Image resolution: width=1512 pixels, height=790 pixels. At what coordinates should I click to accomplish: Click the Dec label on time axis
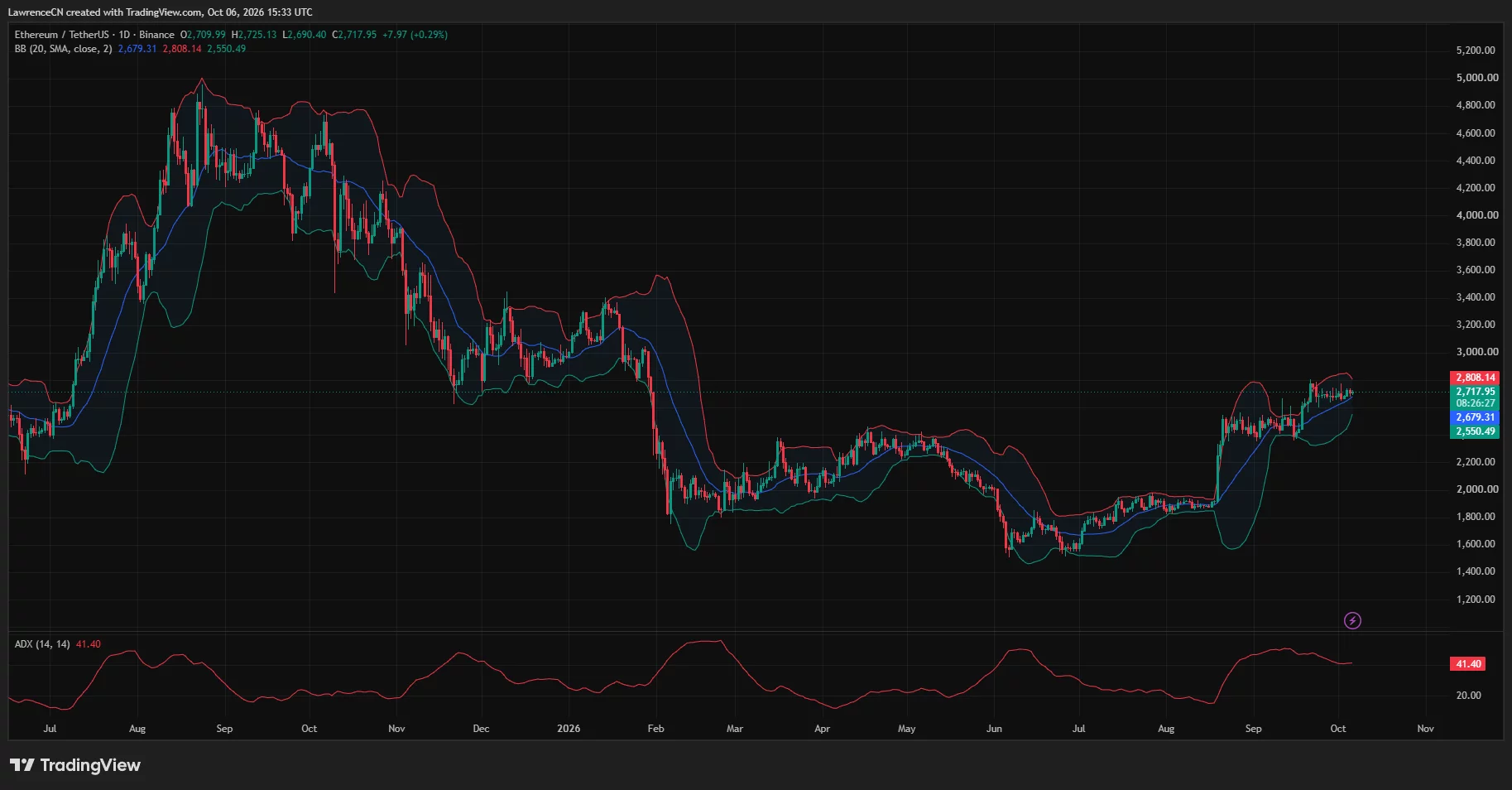point(481,729)
